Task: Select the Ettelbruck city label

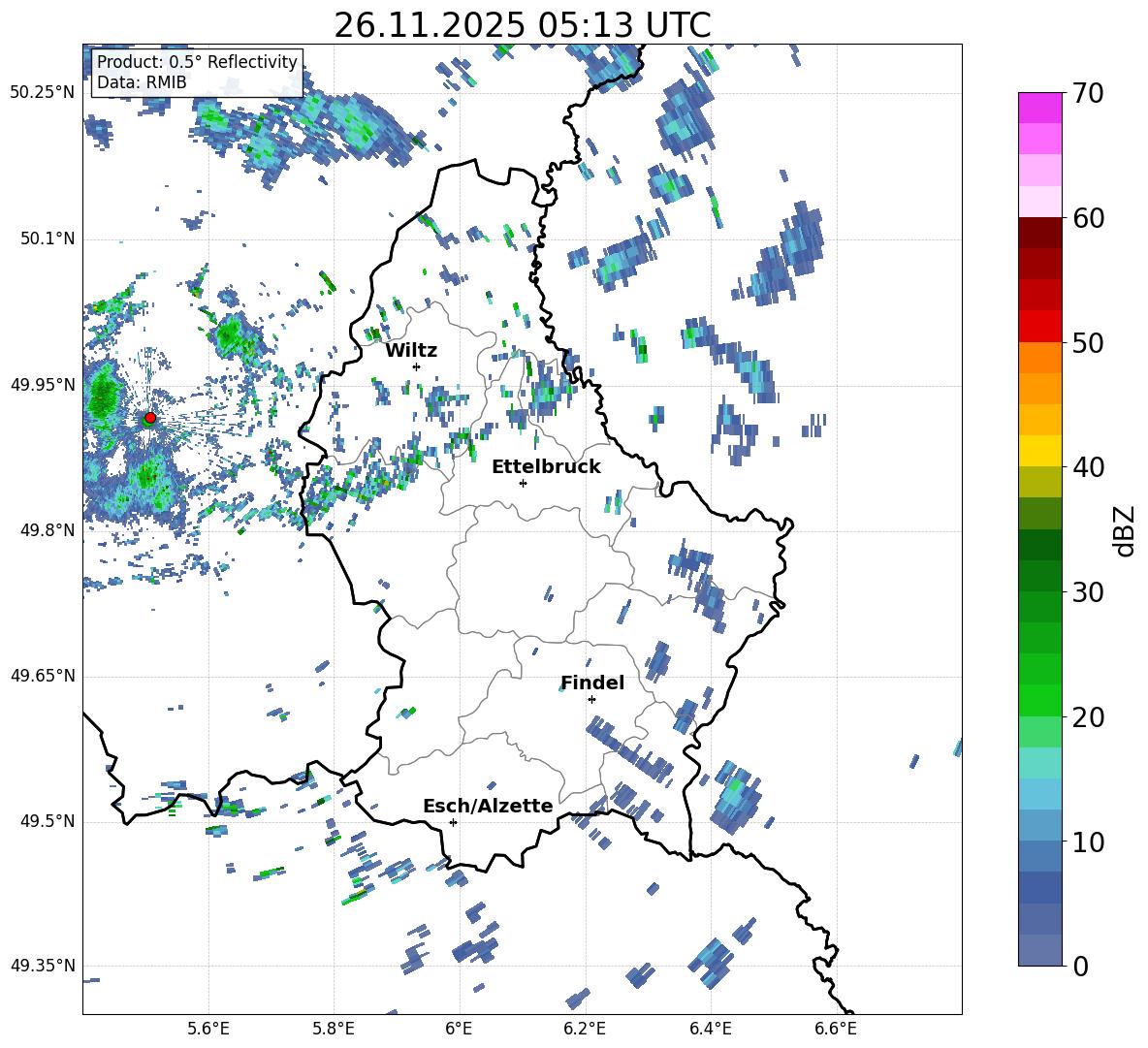Action: [x=546, y=466]
